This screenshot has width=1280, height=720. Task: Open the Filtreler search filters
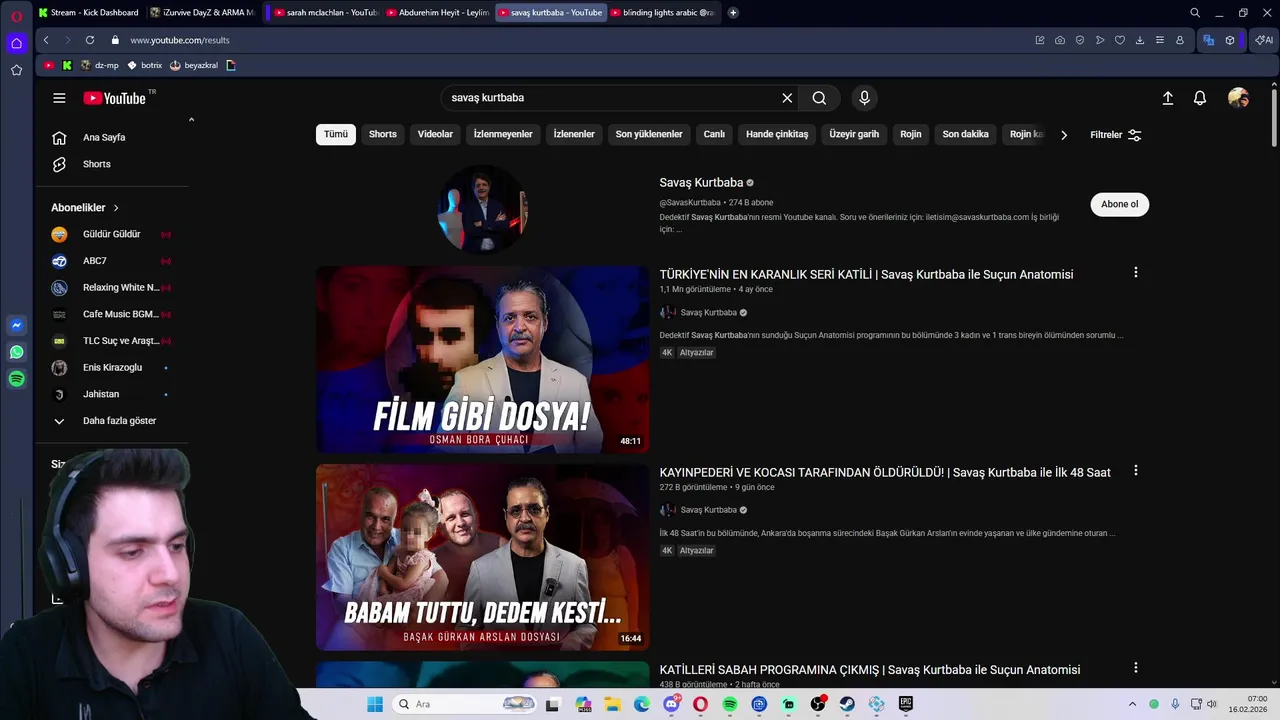click(x=1116, y=135)
